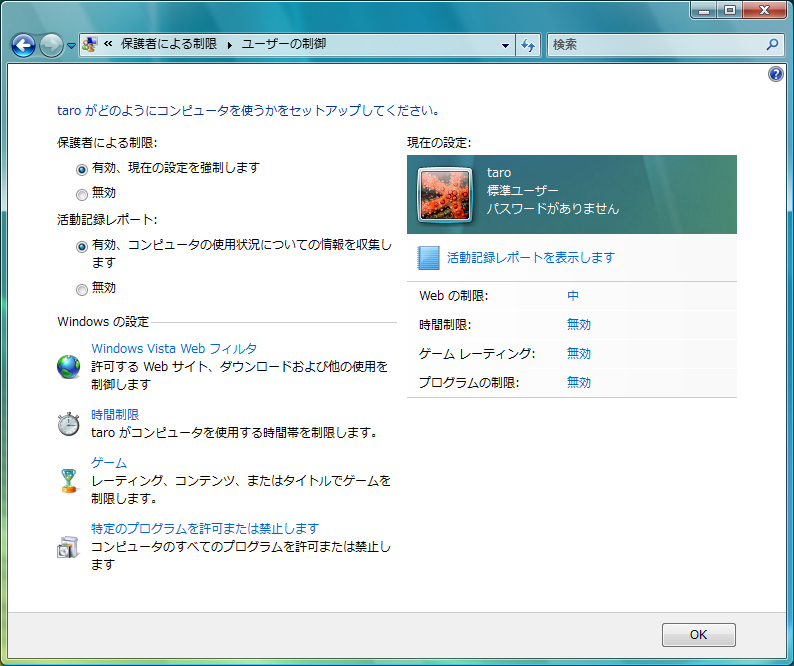Click プログラムの制限 status 無効 link
The width and height of the screenshot is (794, 666).
tap(579, 382)
